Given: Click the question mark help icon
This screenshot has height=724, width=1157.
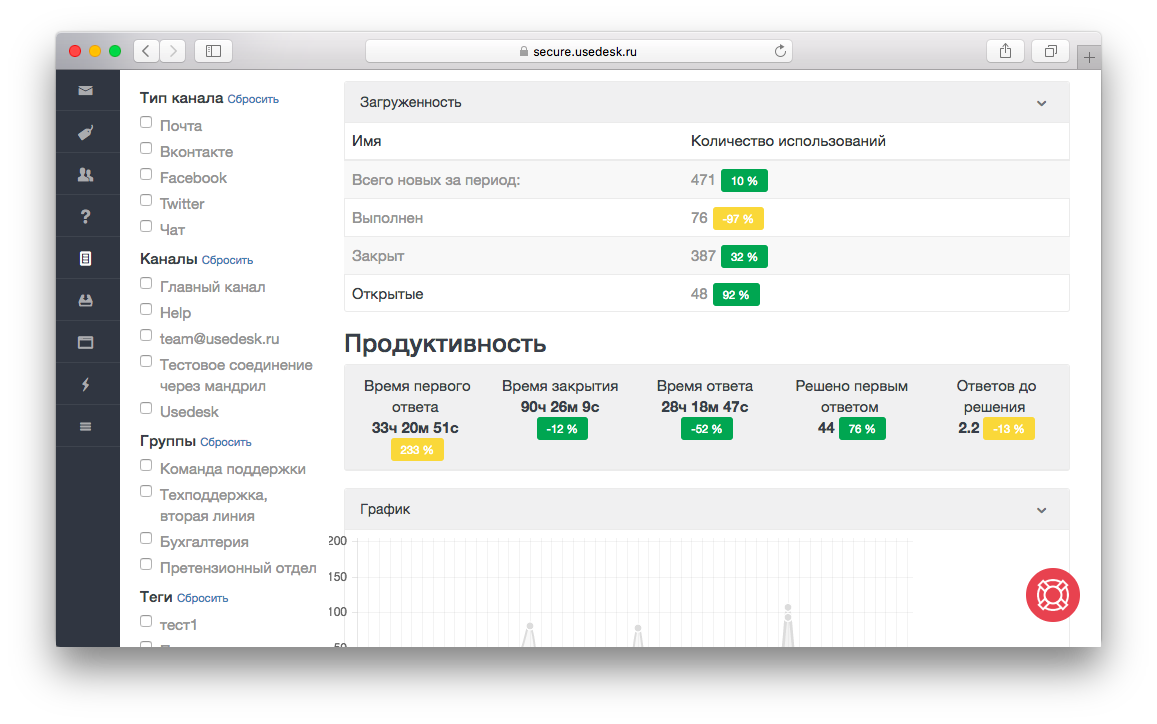Looking at the screenshot, I should tap(88, 215).
